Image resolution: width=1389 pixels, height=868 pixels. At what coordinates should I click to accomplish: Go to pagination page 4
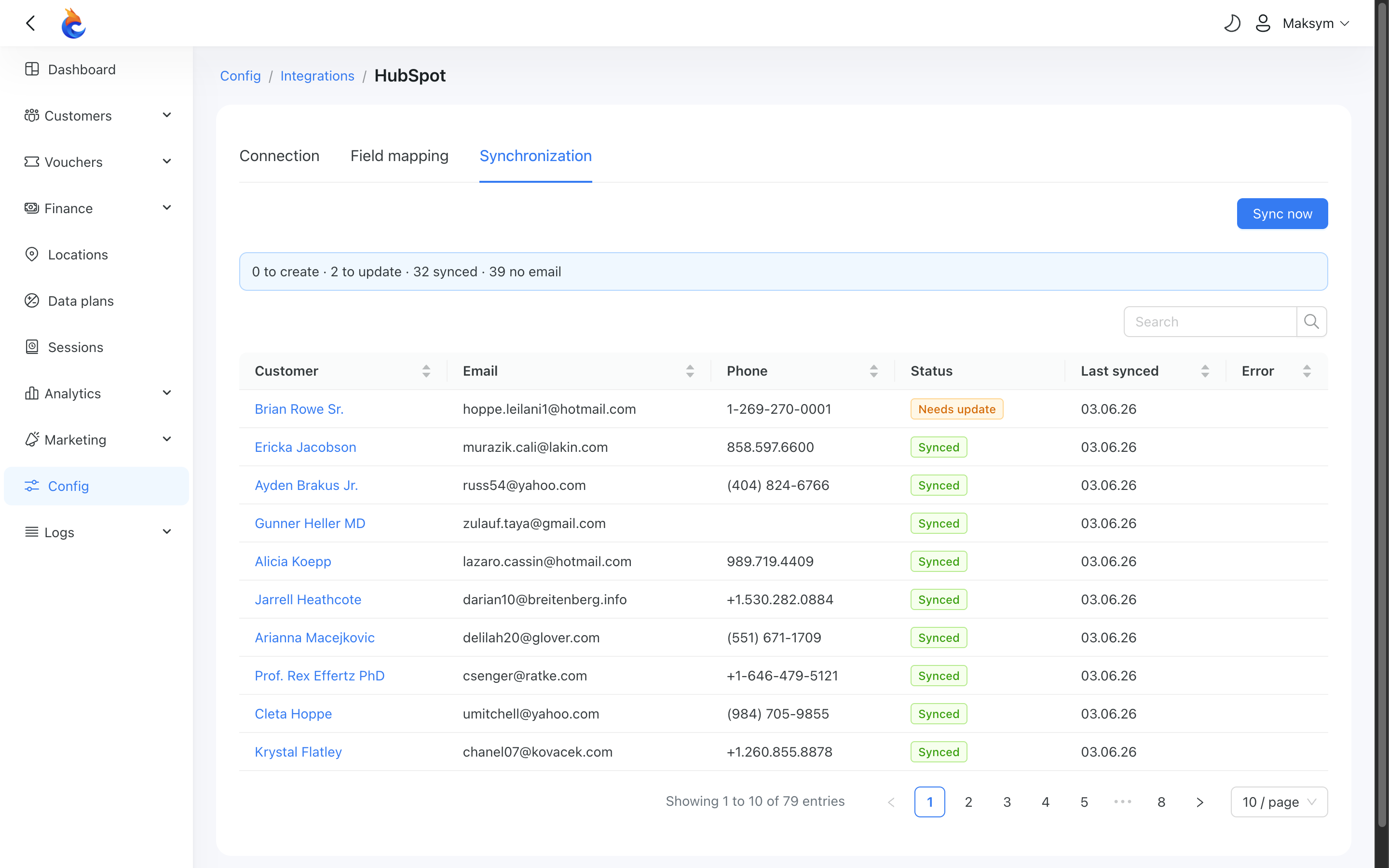(x=1045, y=802)
